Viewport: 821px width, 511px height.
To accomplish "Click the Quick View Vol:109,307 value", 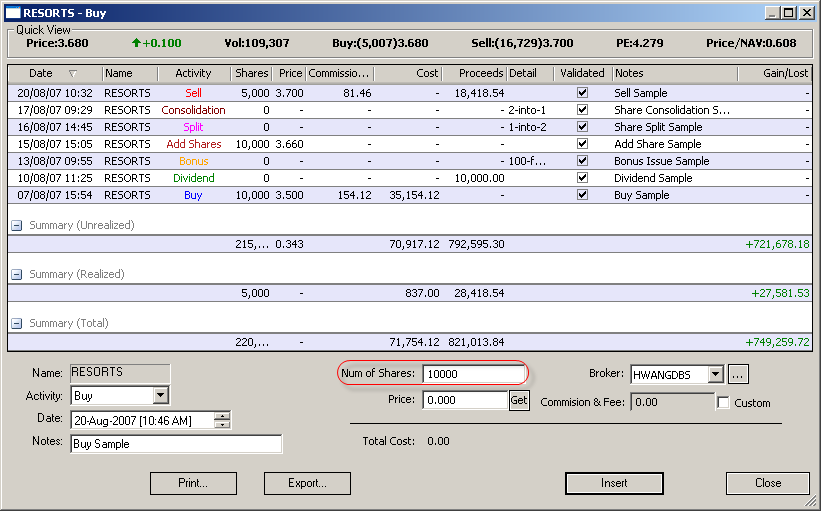I will click(x=257, y=43).
